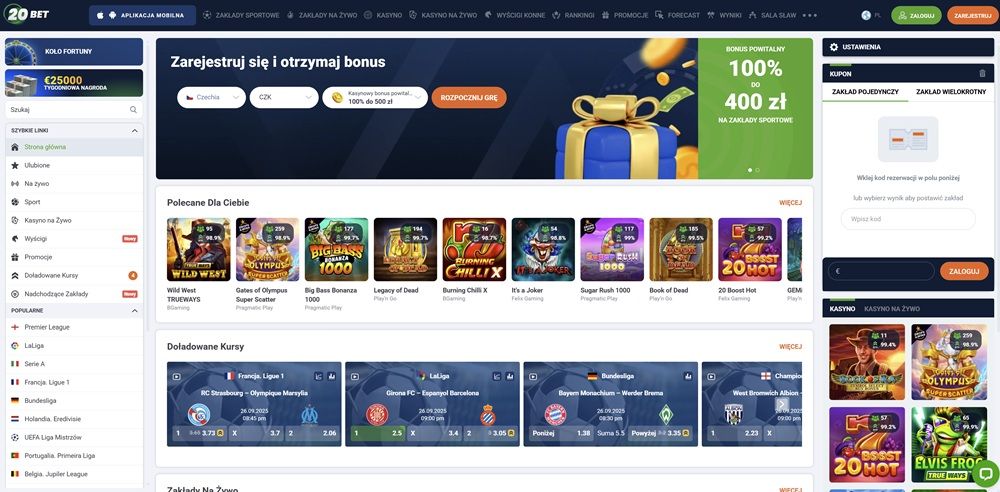The width and height of the screenshot is (1000, 492).
Task: Select odds 2.5 for Girona FC win
Action: (x=378, y=433)
